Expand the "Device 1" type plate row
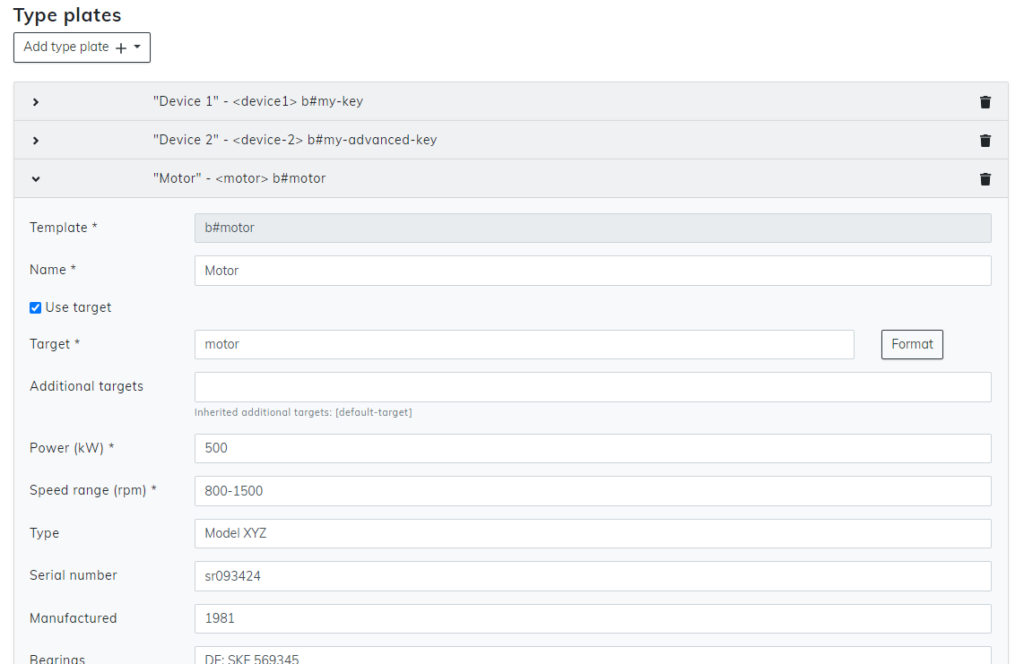 [36, 102]
